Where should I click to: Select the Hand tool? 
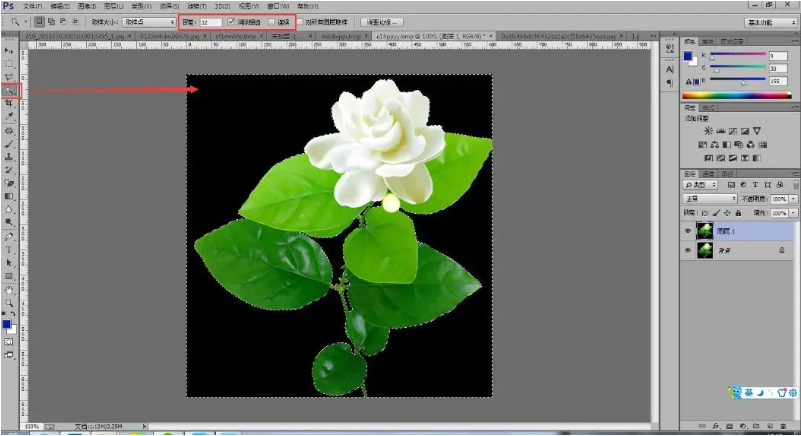click(x=9, y=288)
